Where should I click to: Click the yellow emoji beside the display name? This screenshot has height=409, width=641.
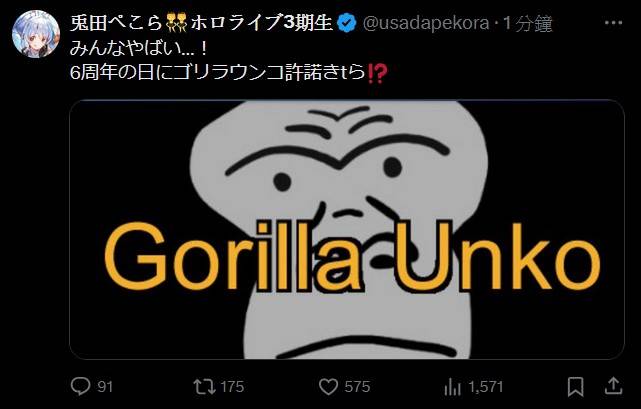[177, 23]
